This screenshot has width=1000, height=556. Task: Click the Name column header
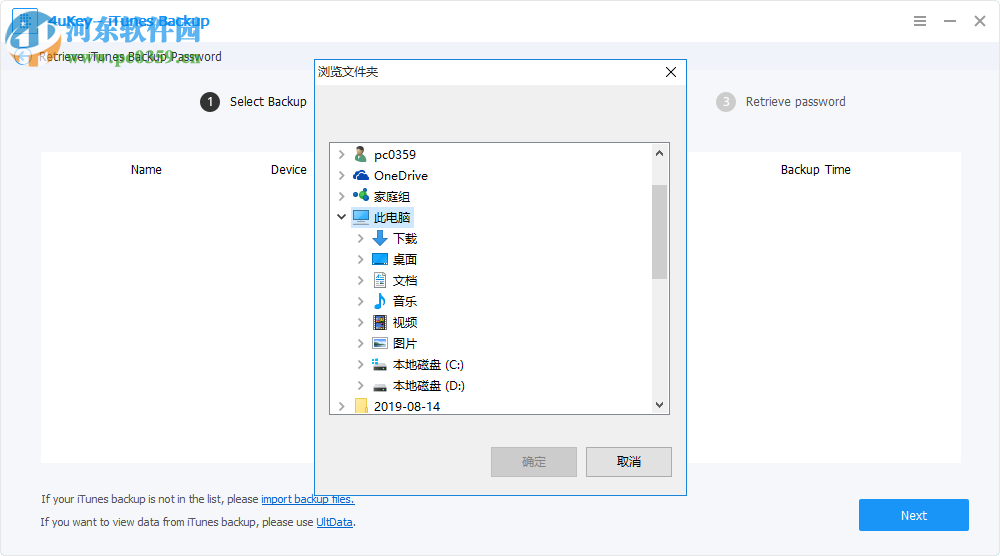[146, 170]
